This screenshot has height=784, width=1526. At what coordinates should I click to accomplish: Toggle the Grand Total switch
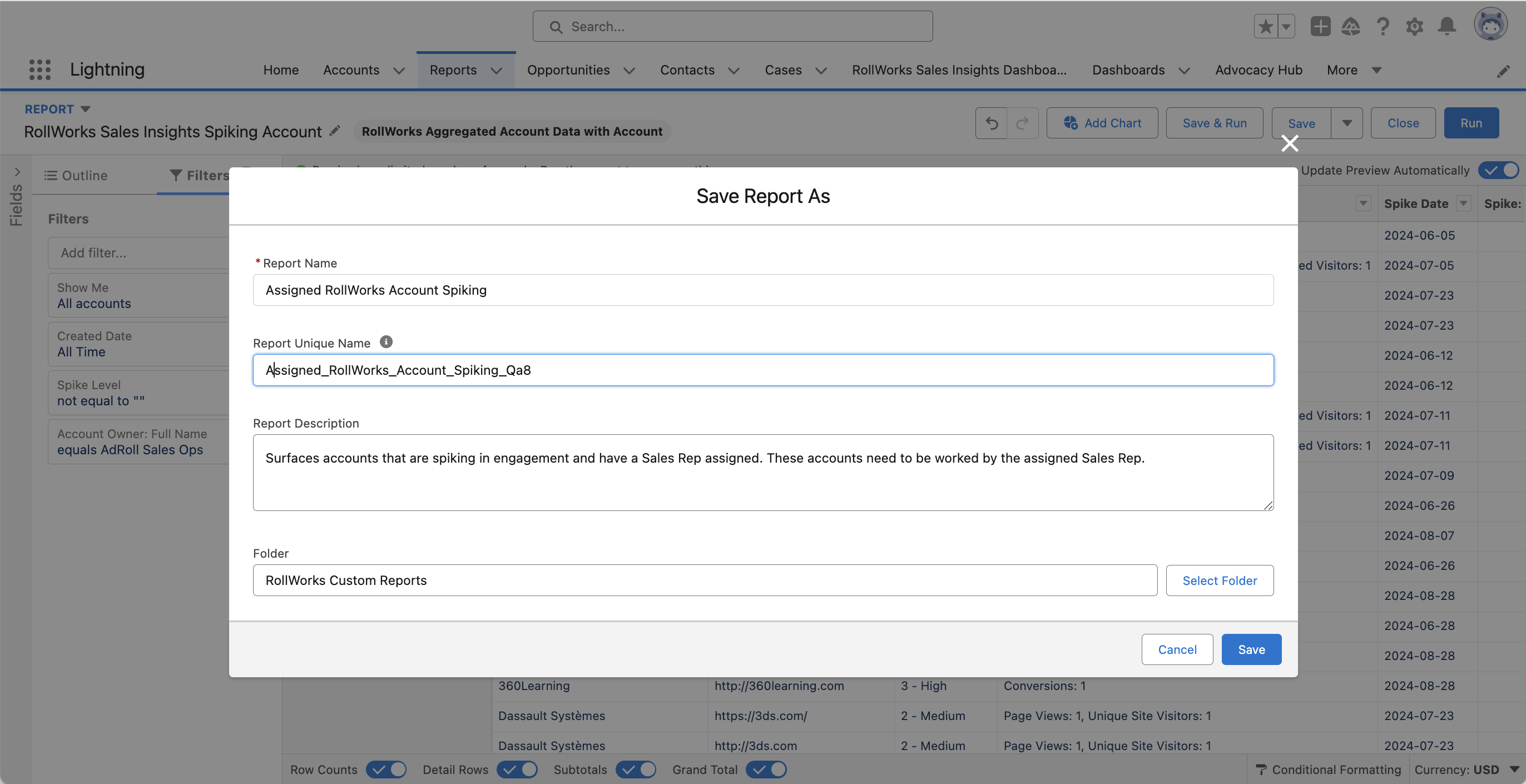pyautogui.click(x=766, y=769)
